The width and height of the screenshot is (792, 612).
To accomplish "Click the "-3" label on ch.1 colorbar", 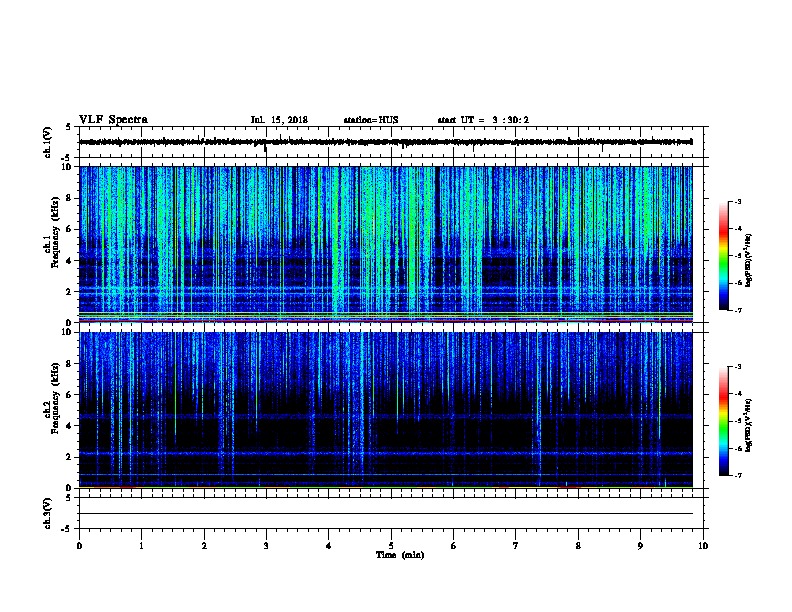I will pos(737,201).
